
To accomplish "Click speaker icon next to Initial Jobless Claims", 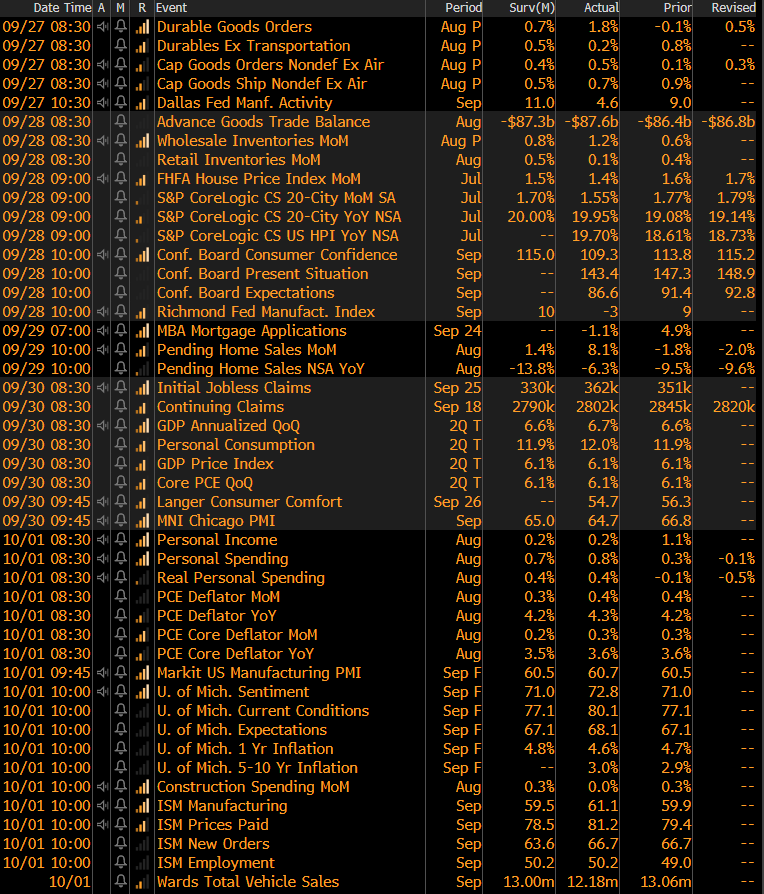I will tap(102, 388).
